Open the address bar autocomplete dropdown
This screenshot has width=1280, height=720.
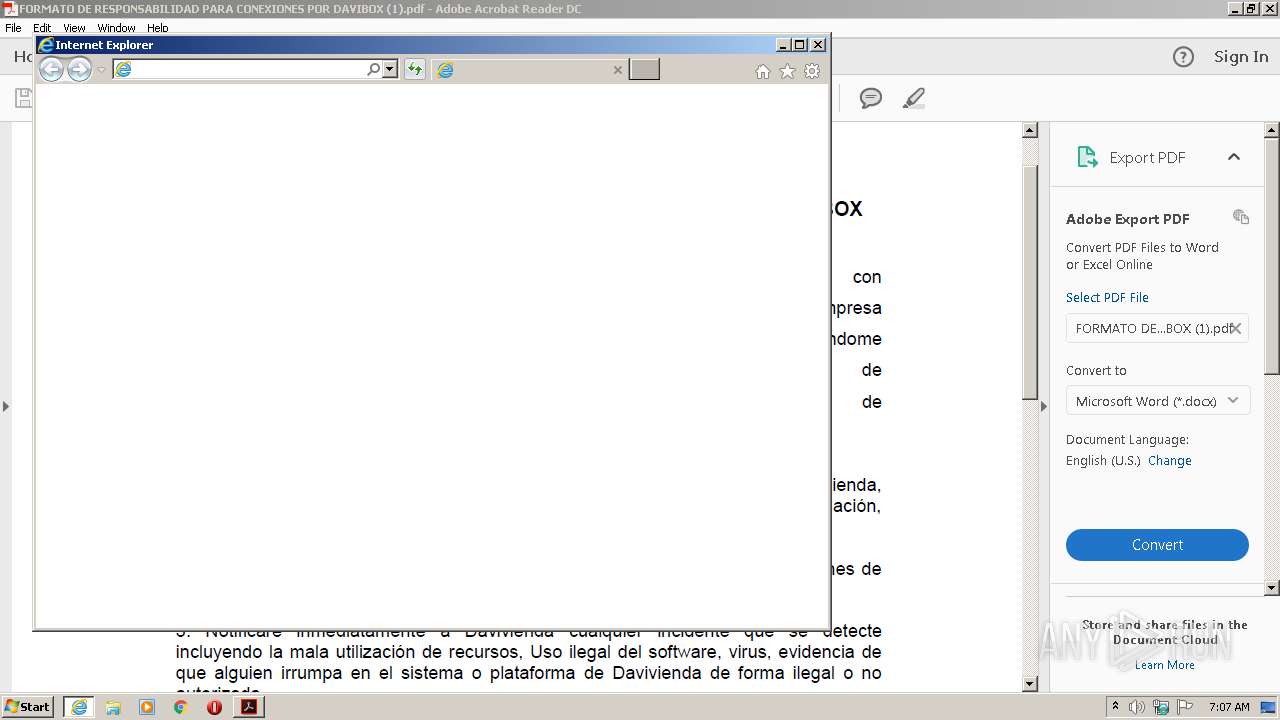coord(390,69)
